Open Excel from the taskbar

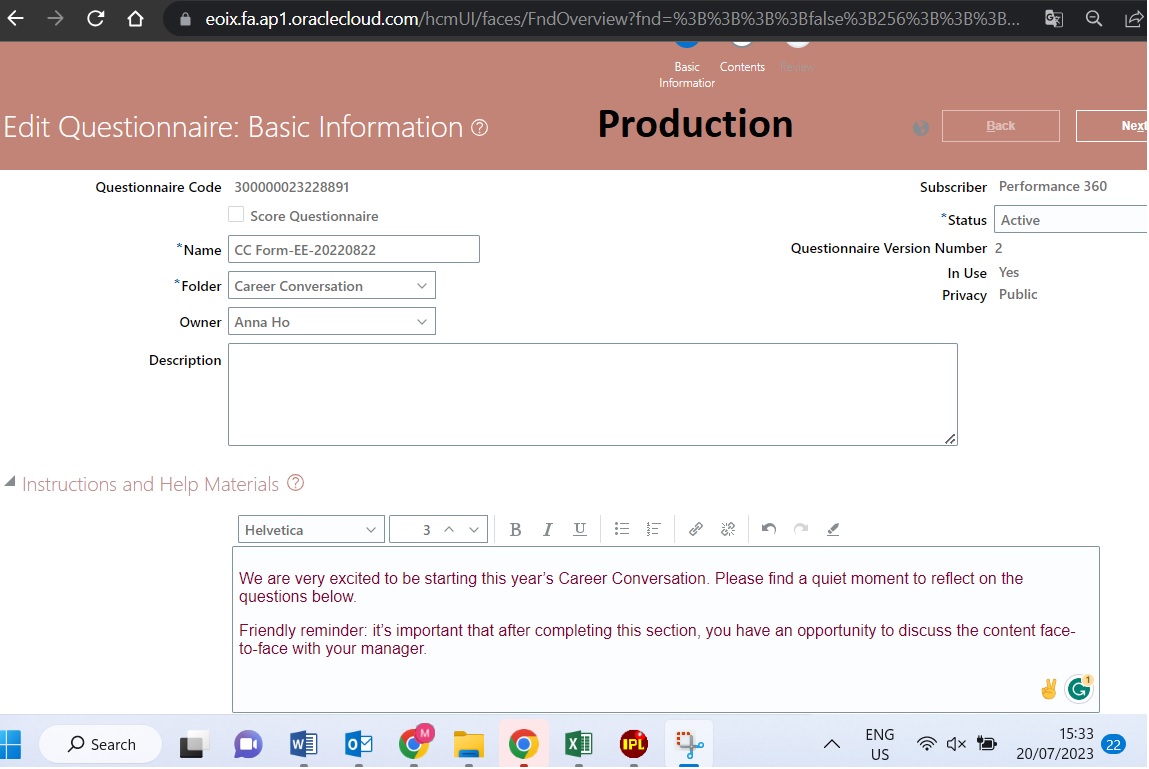[577, 743]
